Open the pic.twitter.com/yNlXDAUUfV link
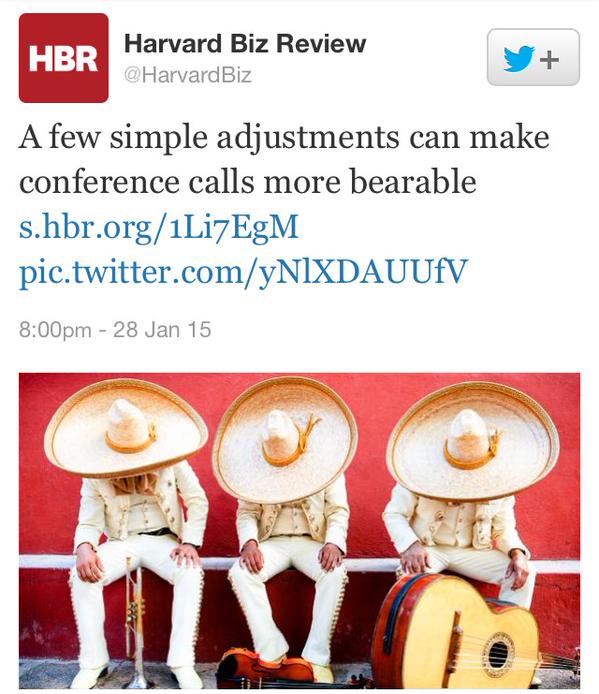 [x=243, y=272]
